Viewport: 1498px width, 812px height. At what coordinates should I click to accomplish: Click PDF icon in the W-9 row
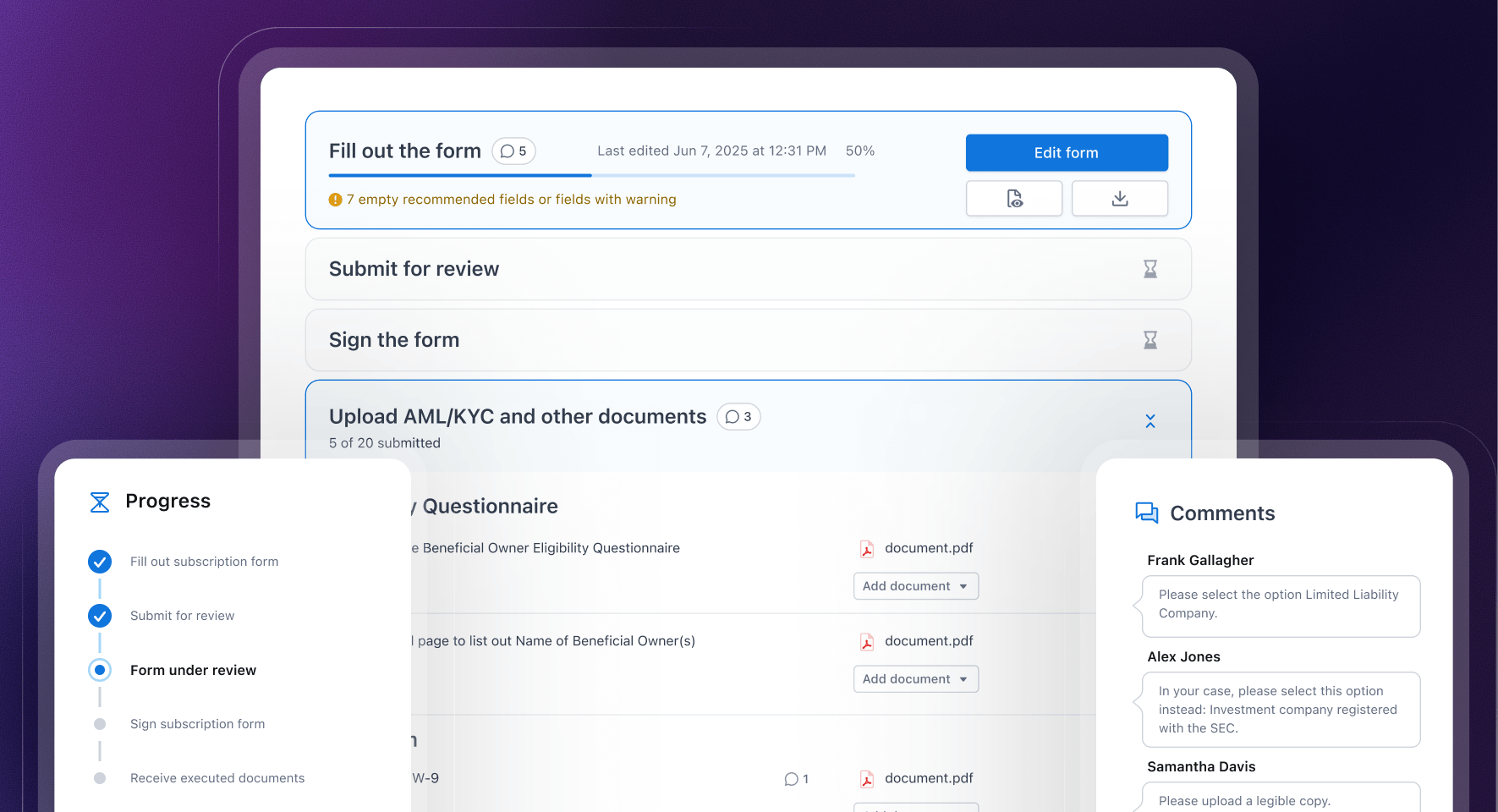point(867,779)
